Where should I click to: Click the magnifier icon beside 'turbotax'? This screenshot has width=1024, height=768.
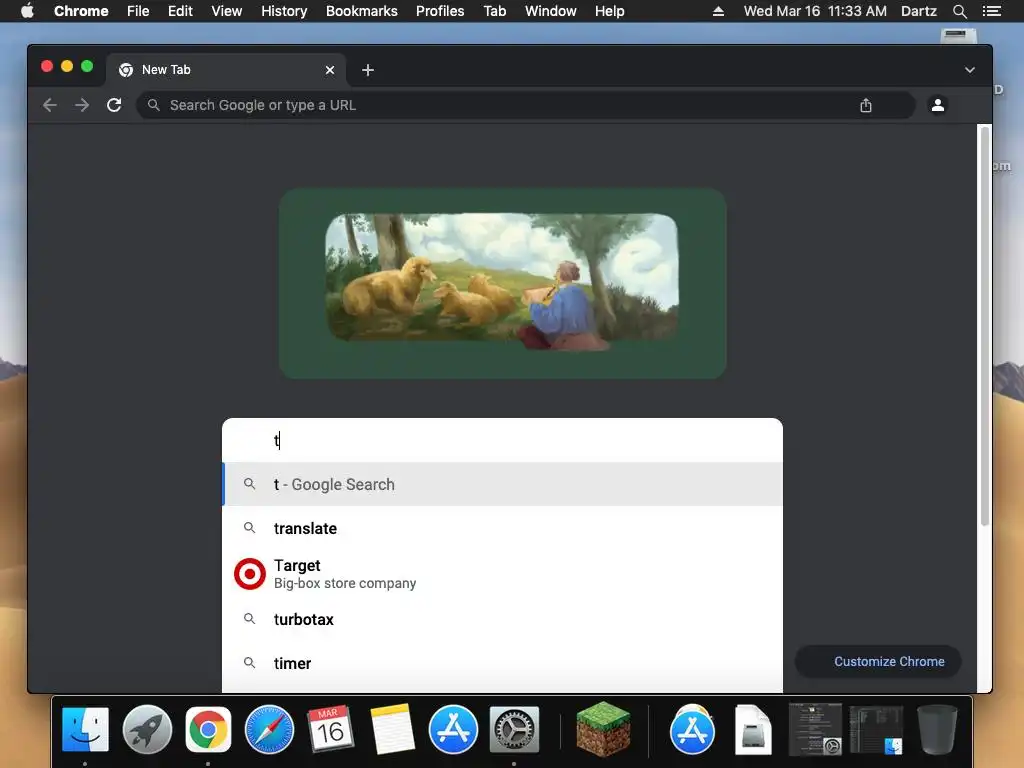click(x=249, y=618)
